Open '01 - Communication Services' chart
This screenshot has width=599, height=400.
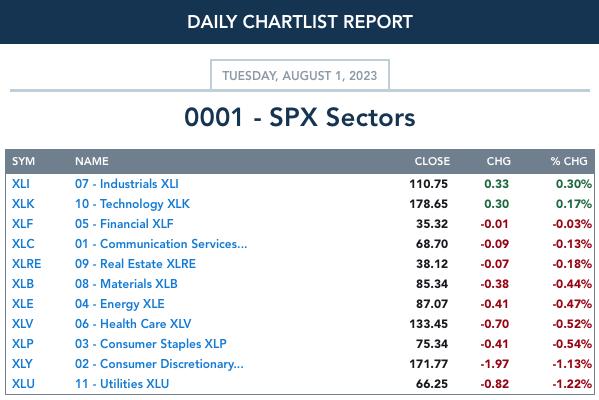161,244
